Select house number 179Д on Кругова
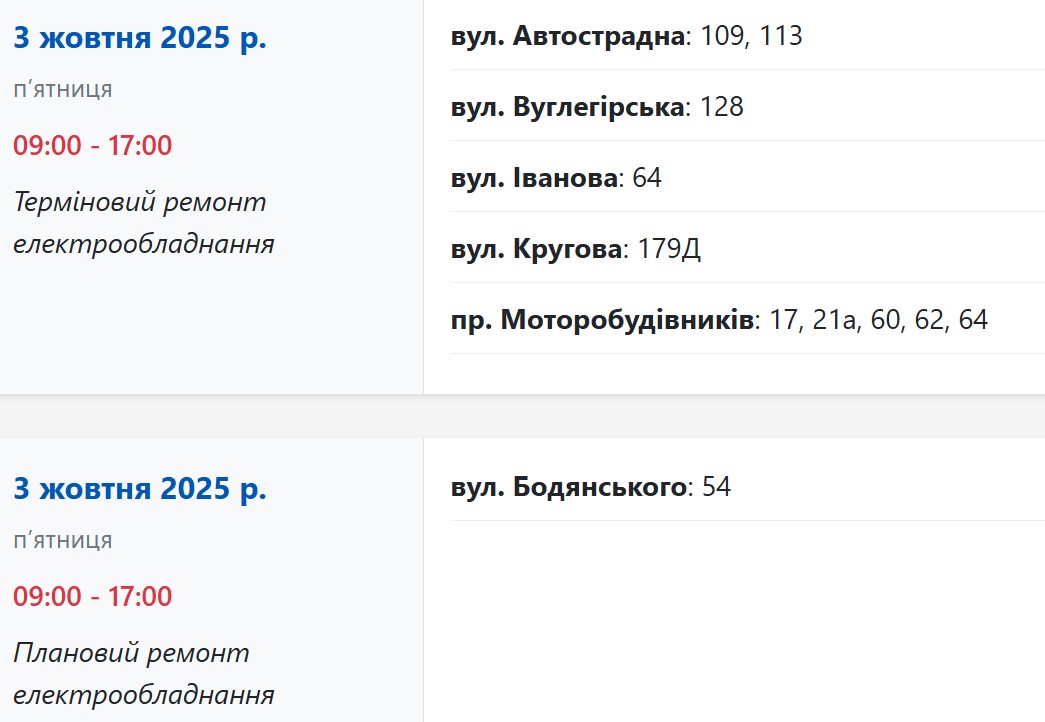The height and width of the screenshot is (722, 1045). pyautogui.click(x=669, y=249)
